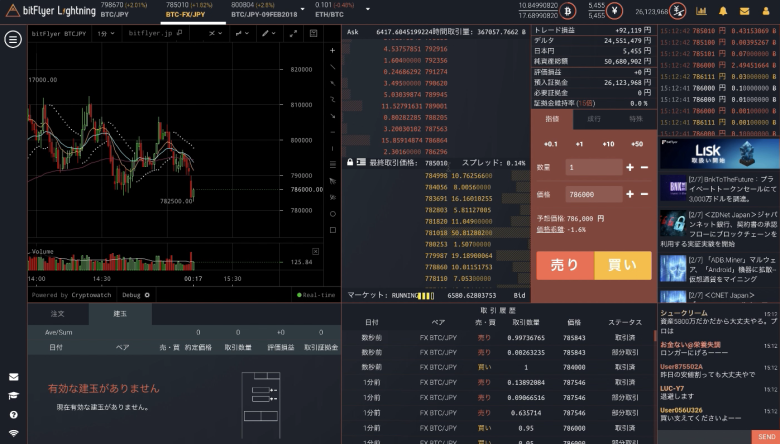Click the bitflyer.jp link in the chart toolbar
The width and height of the screenshot is (780, 444).
click(x=155, y=33)
